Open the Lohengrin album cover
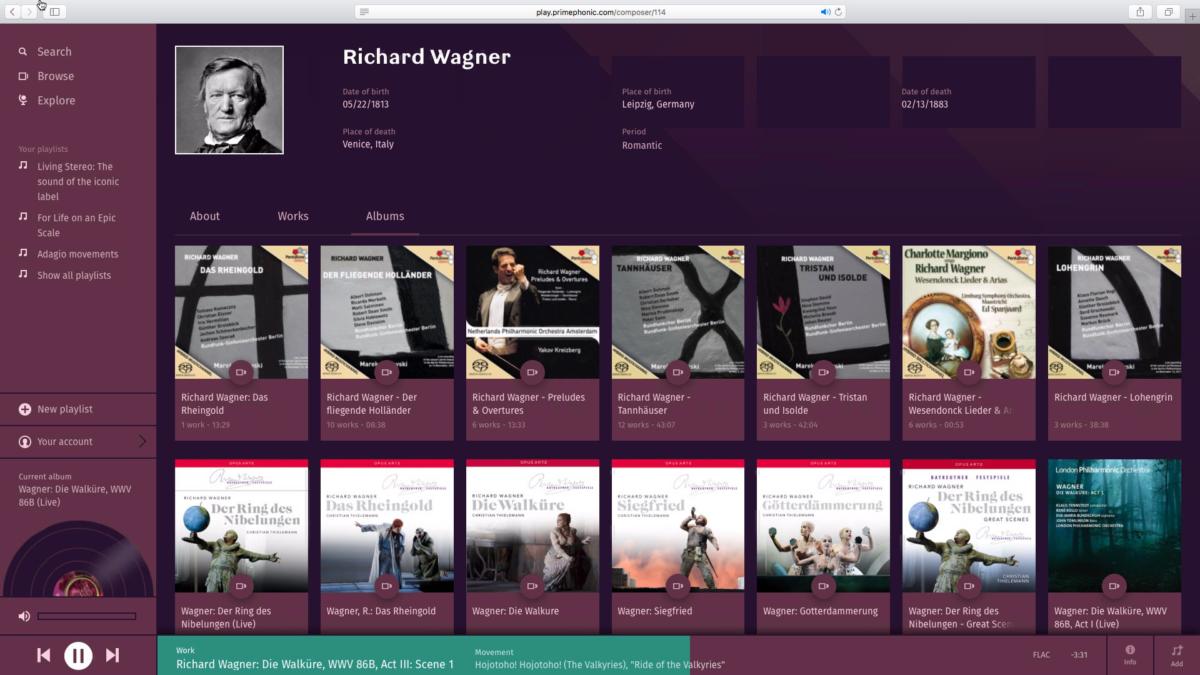 pyautogui.click(x=1114, y=312)
